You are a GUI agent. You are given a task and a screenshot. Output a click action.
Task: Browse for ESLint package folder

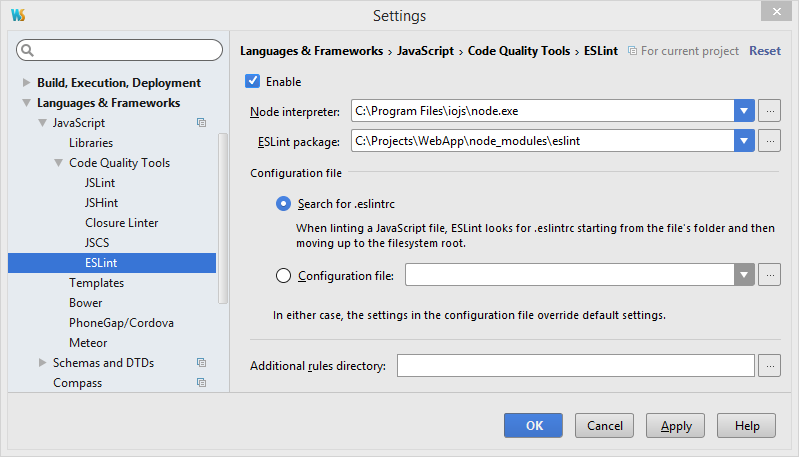(x=769, y=141)
